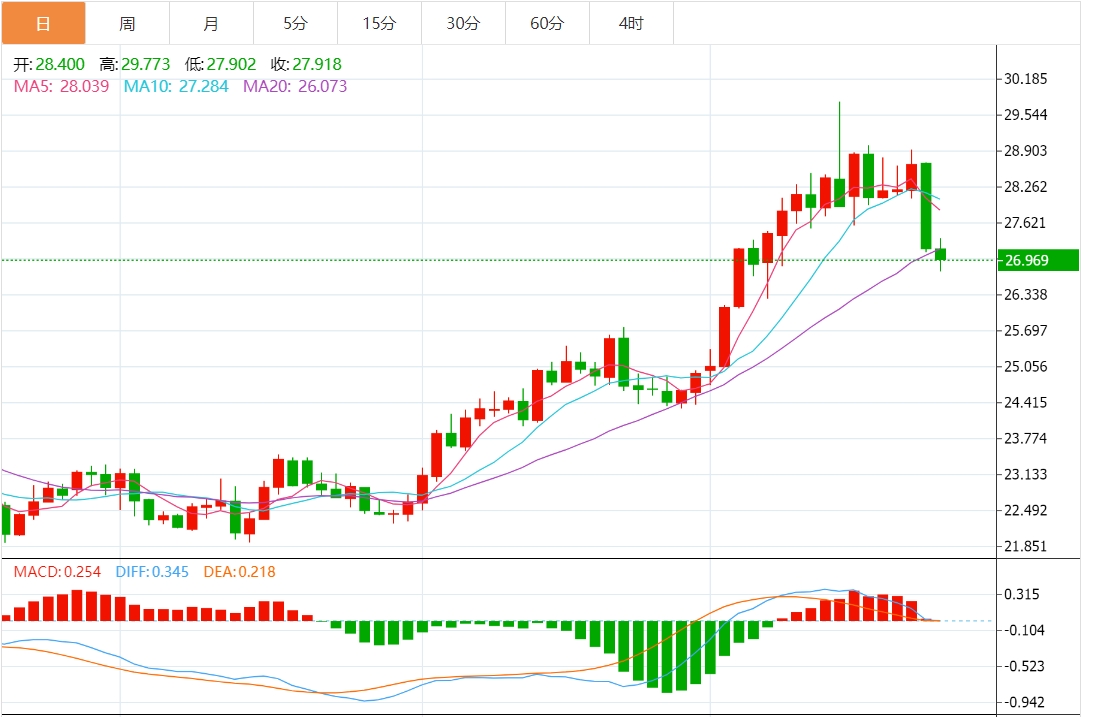Click the 25.697 price axis label

click(1025, 330)
